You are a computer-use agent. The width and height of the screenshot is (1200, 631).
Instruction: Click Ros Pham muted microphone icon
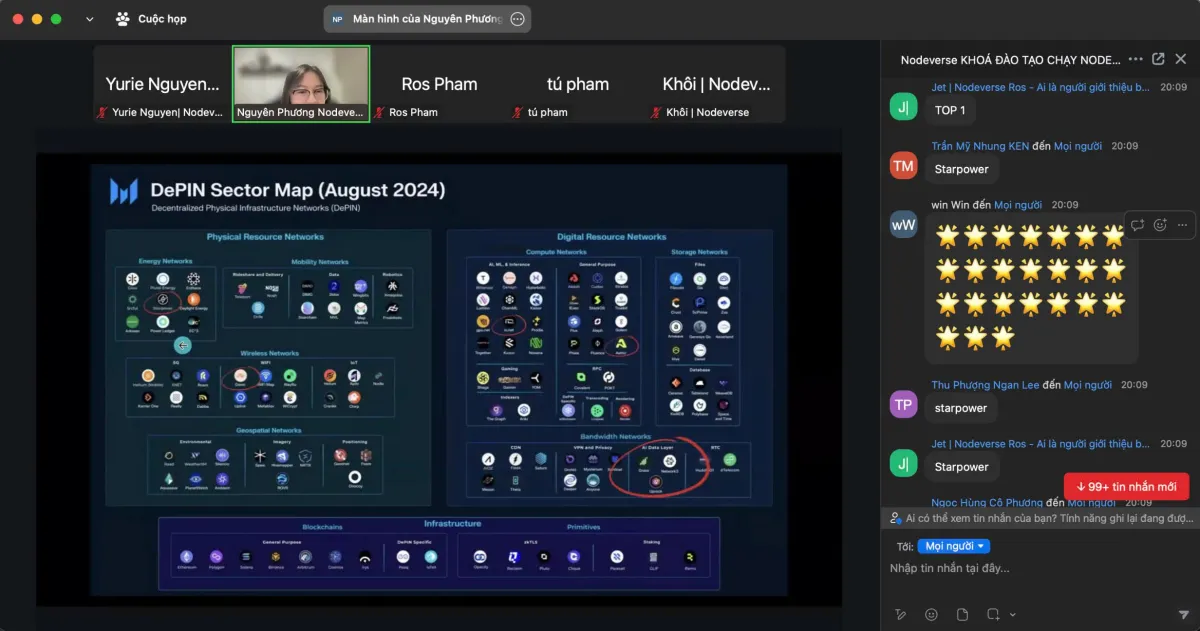coord(380,113)
